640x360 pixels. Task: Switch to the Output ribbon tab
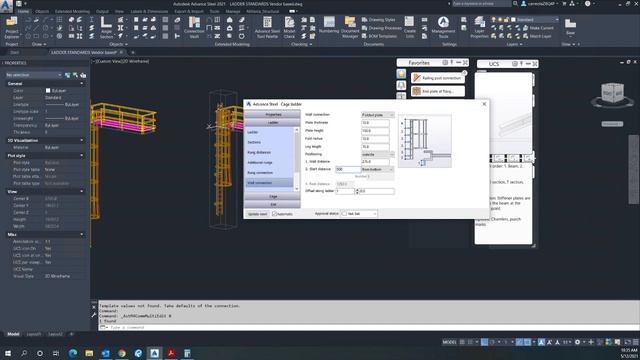click(x=102, y=11)
